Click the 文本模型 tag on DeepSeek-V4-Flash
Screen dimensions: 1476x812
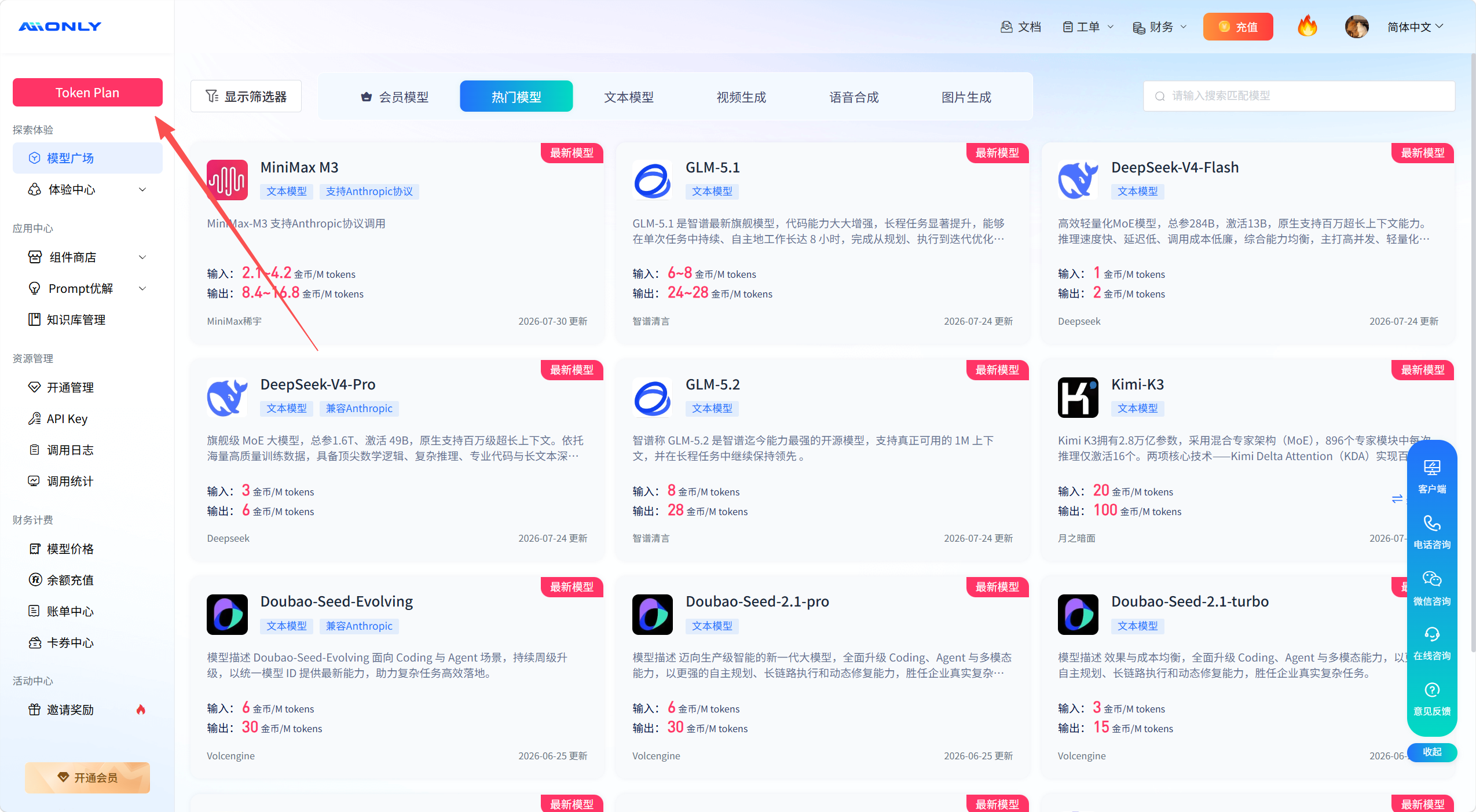[x=1137, y=192]
